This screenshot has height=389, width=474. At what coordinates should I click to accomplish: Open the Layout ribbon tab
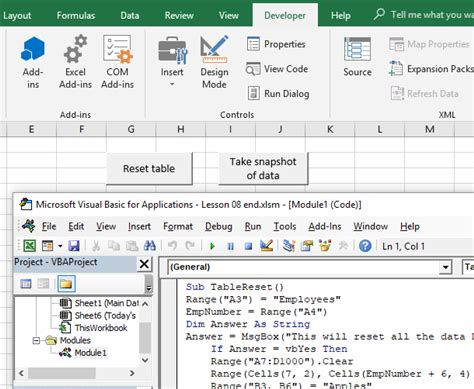click(17, 15)
